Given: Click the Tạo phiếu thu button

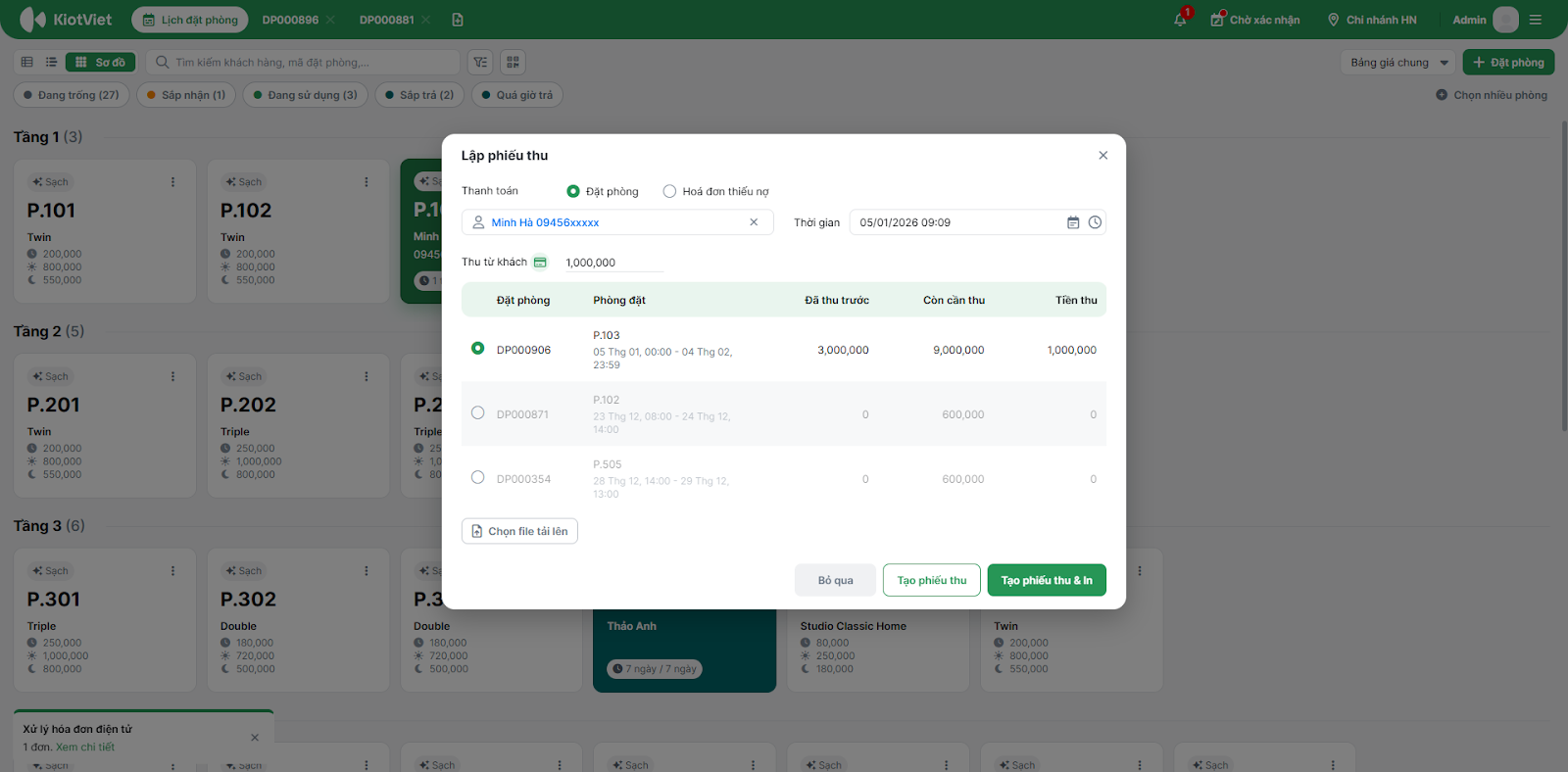Looking at the screenshot, I should pos(932,580).
